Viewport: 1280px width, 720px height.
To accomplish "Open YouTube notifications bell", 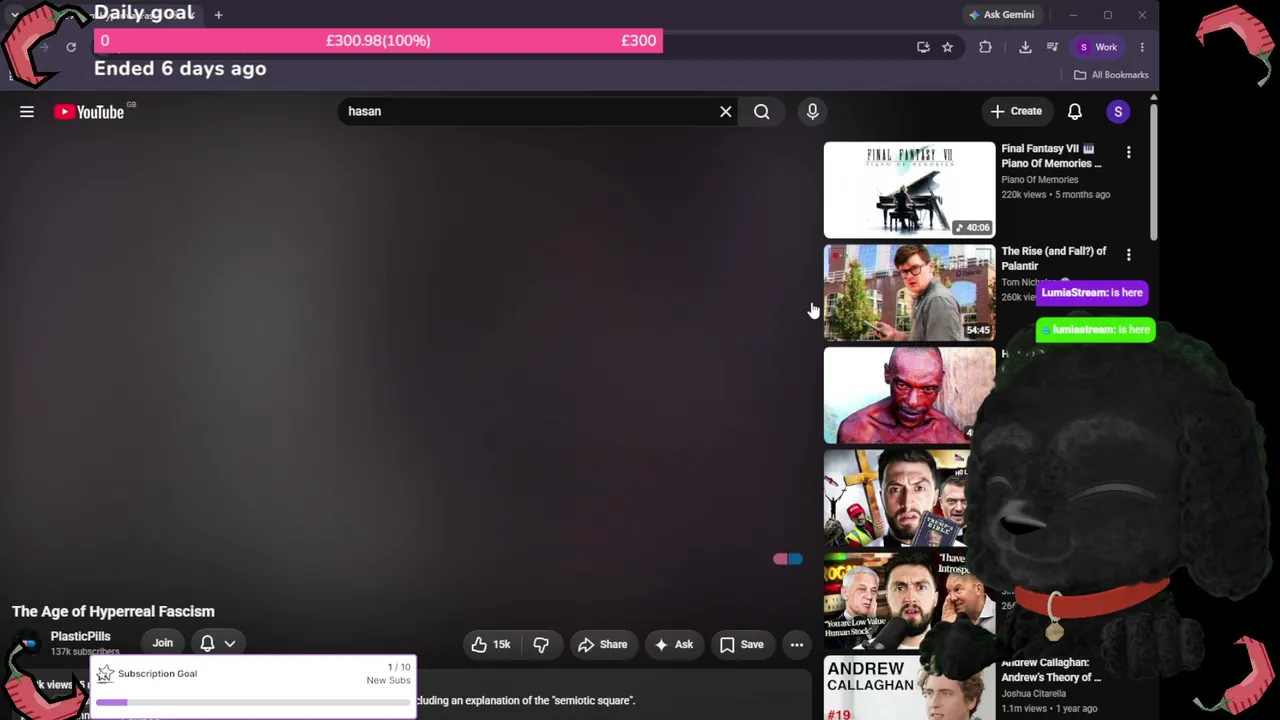I will 1075,112.
